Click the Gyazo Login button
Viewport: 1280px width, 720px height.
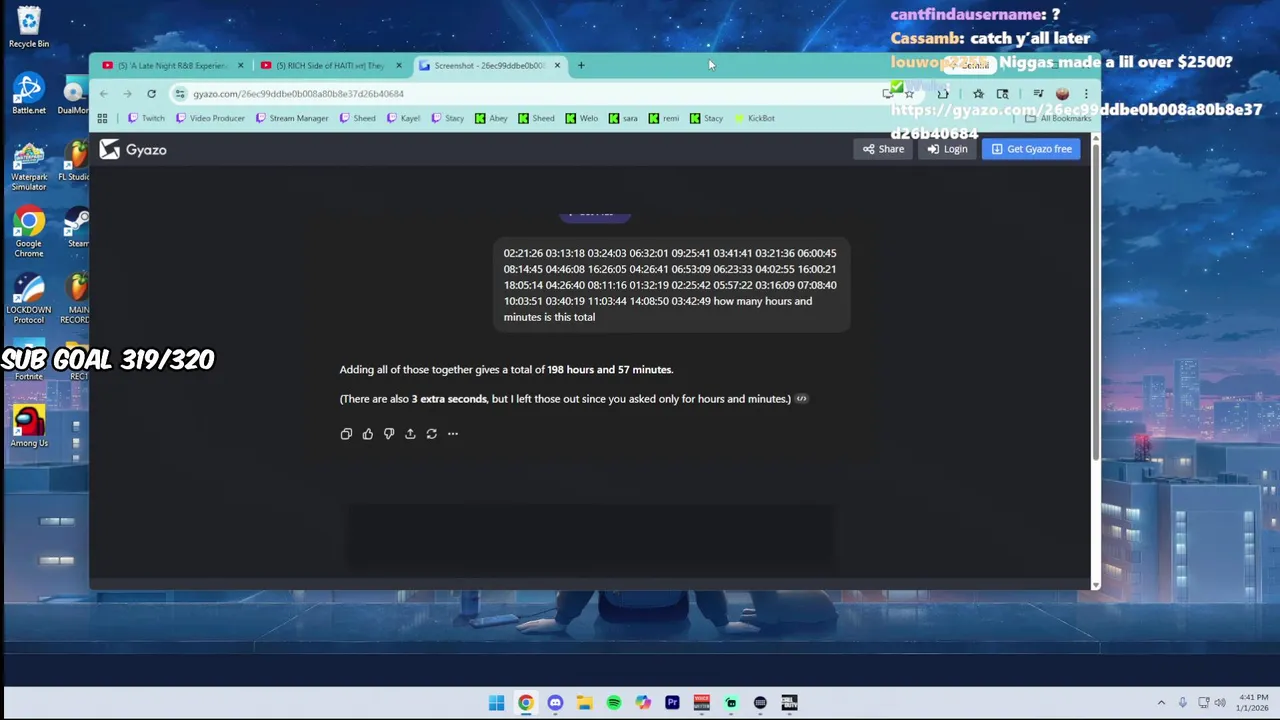pos(947,149)
